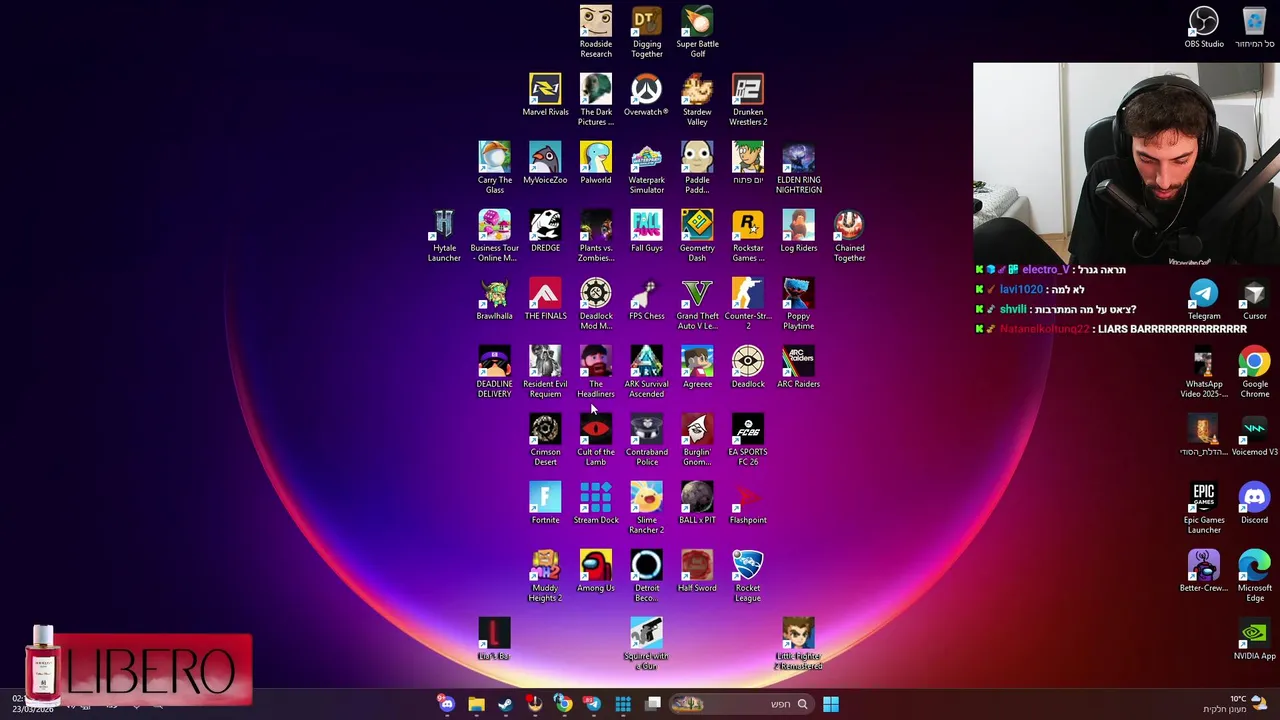Launch the Cursor desktop shortcut
Viewport: 1280px width, 720px height.
(1254, 299)
